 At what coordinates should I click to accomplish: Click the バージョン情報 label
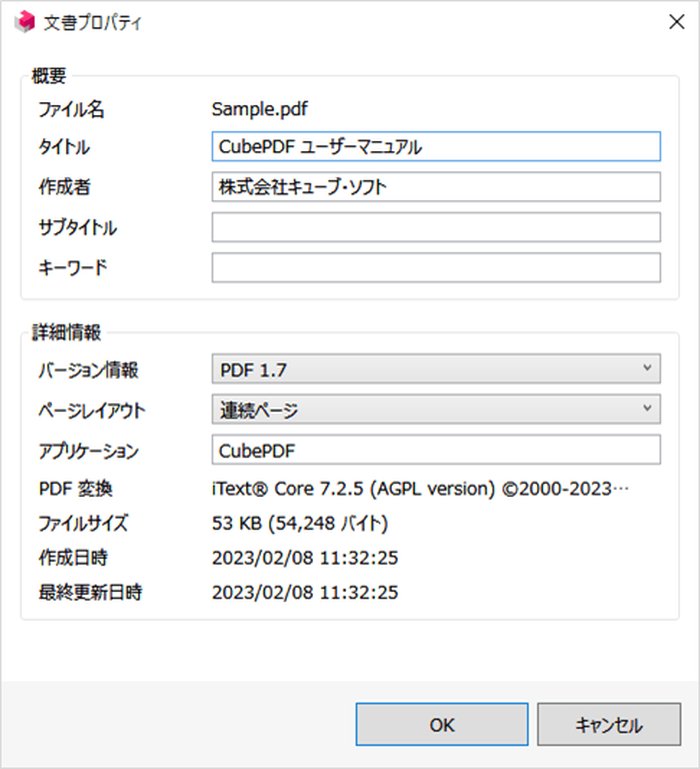88,370
